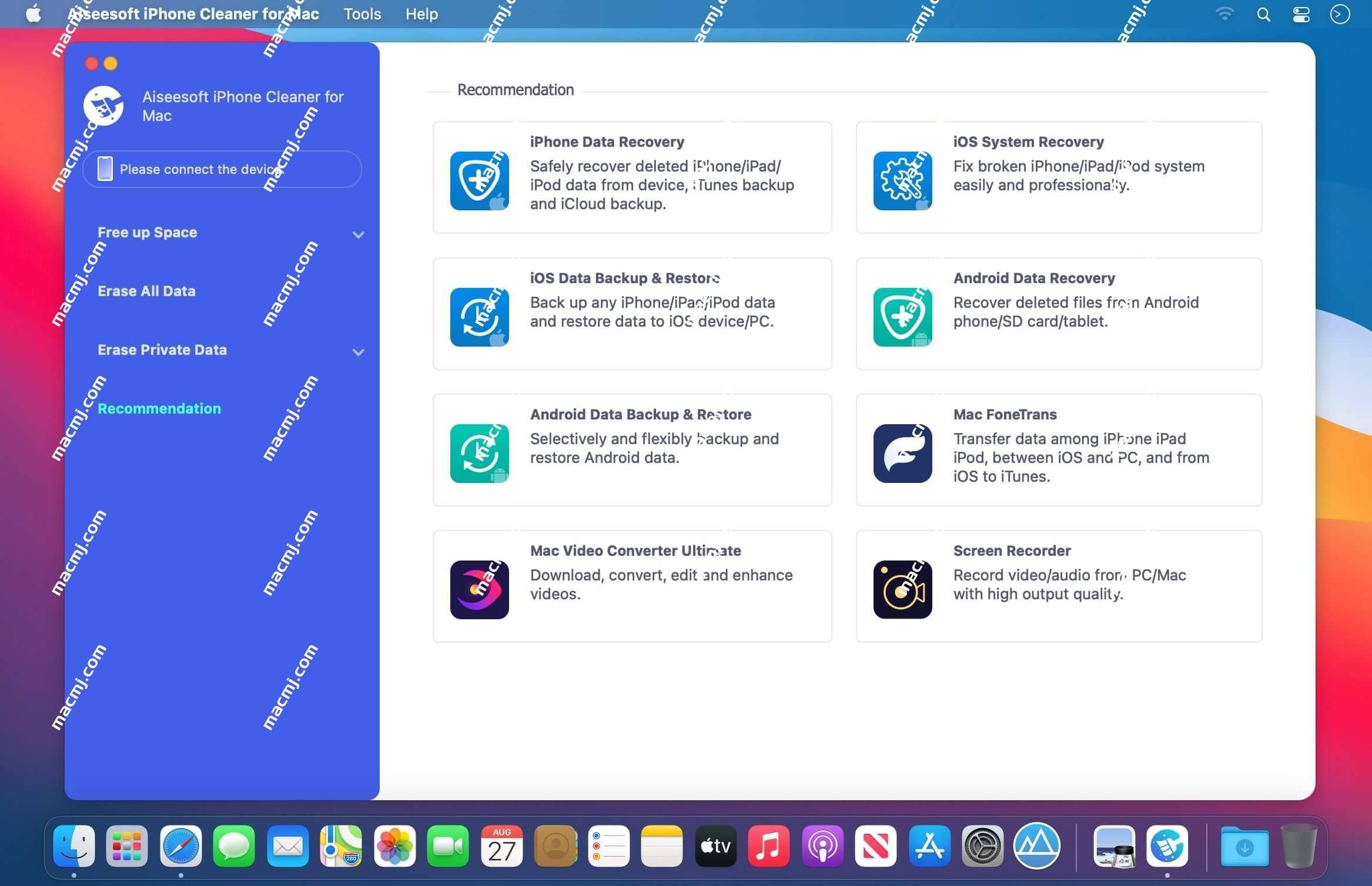Click iPhone Cleaner icon in the Dock
Screen dimensions: 1372x886
coord(1167,846)
